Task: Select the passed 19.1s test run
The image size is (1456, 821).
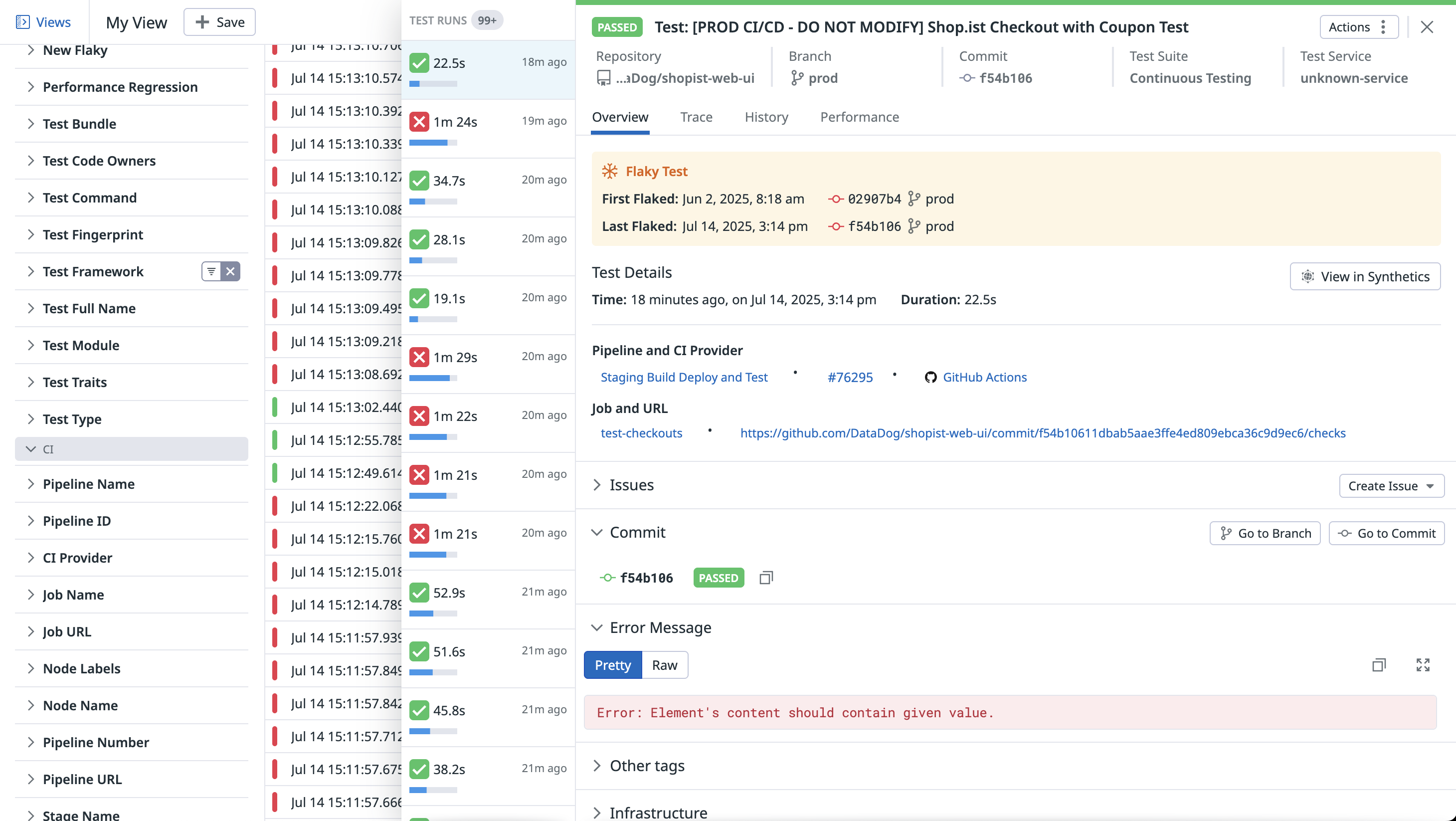Action: point(488,305)
